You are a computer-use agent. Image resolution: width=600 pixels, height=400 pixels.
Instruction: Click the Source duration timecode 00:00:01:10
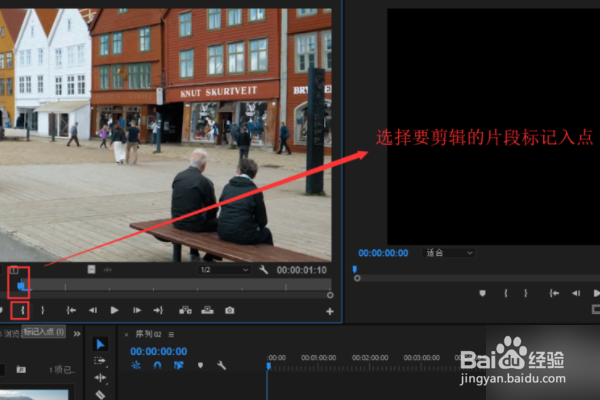(302, 270)
